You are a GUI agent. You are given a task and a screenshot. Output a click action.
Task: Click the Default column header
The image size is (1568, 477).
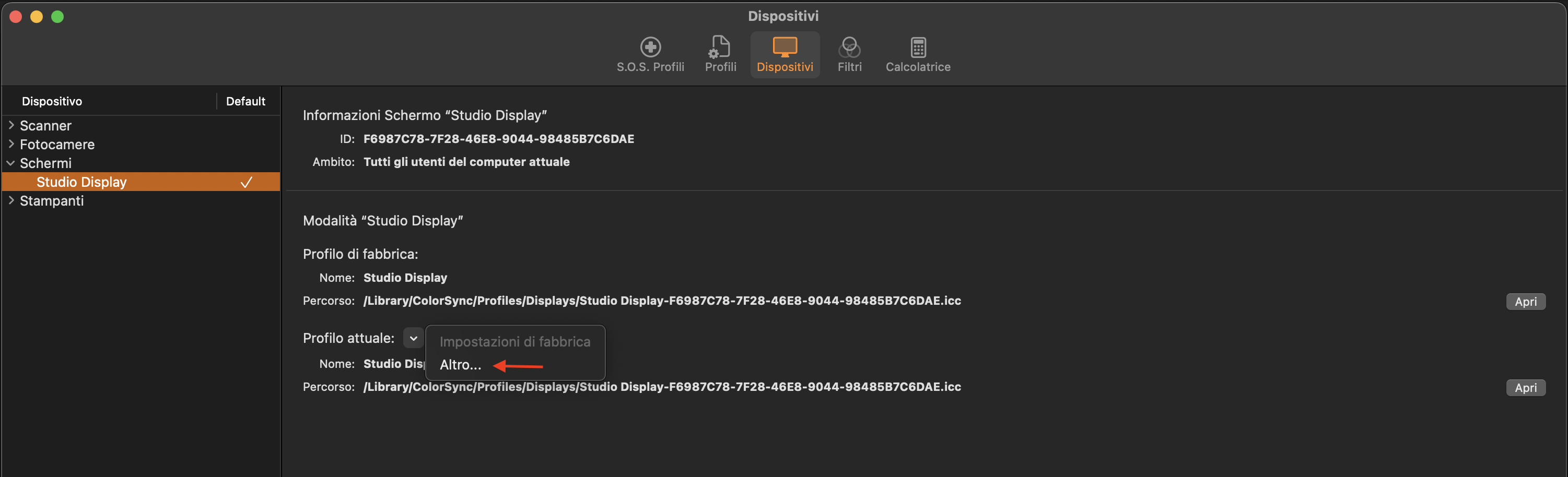click(x=245, y=102)
